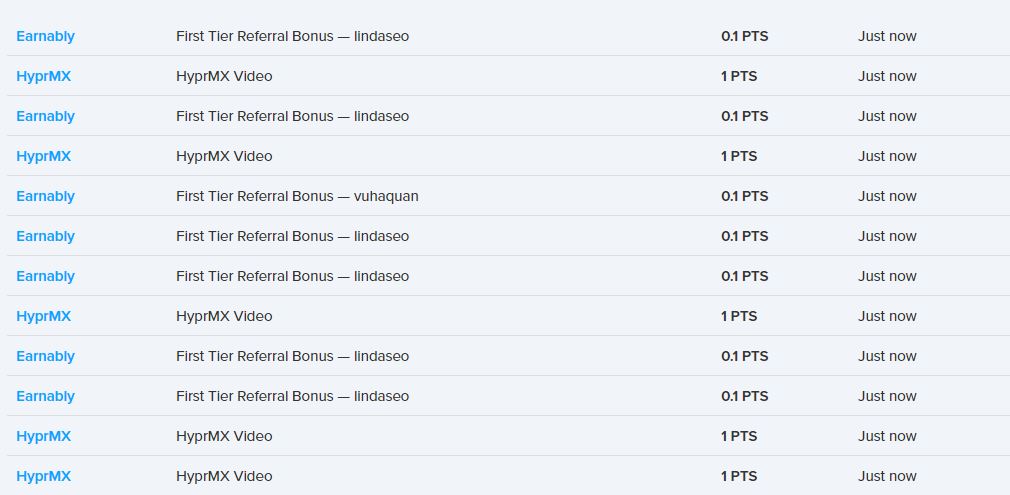Image resolution: width=1010 pixels, height=495 pixels.
Task: Click "Just now" timestamp in the first row
Action: tap(887, 36)
